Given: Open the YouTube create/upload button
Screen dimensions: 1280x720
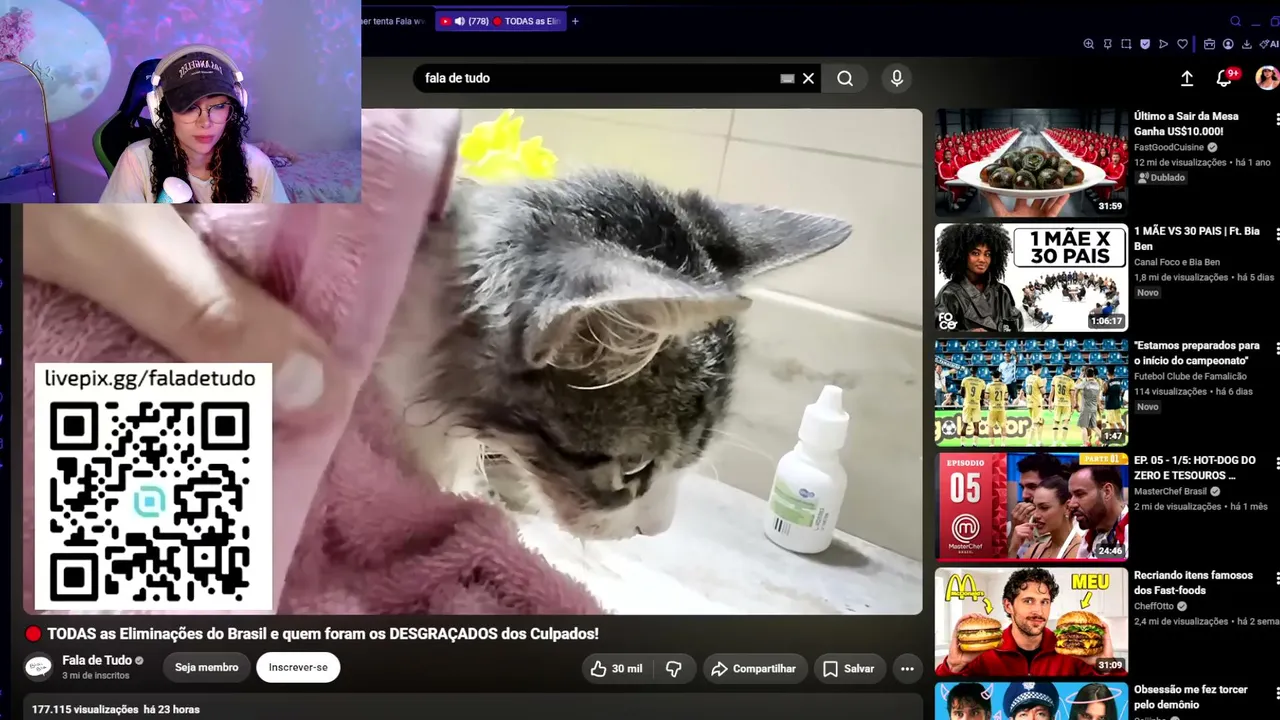Looking at the screenshot, I should tap(1187, 78).
